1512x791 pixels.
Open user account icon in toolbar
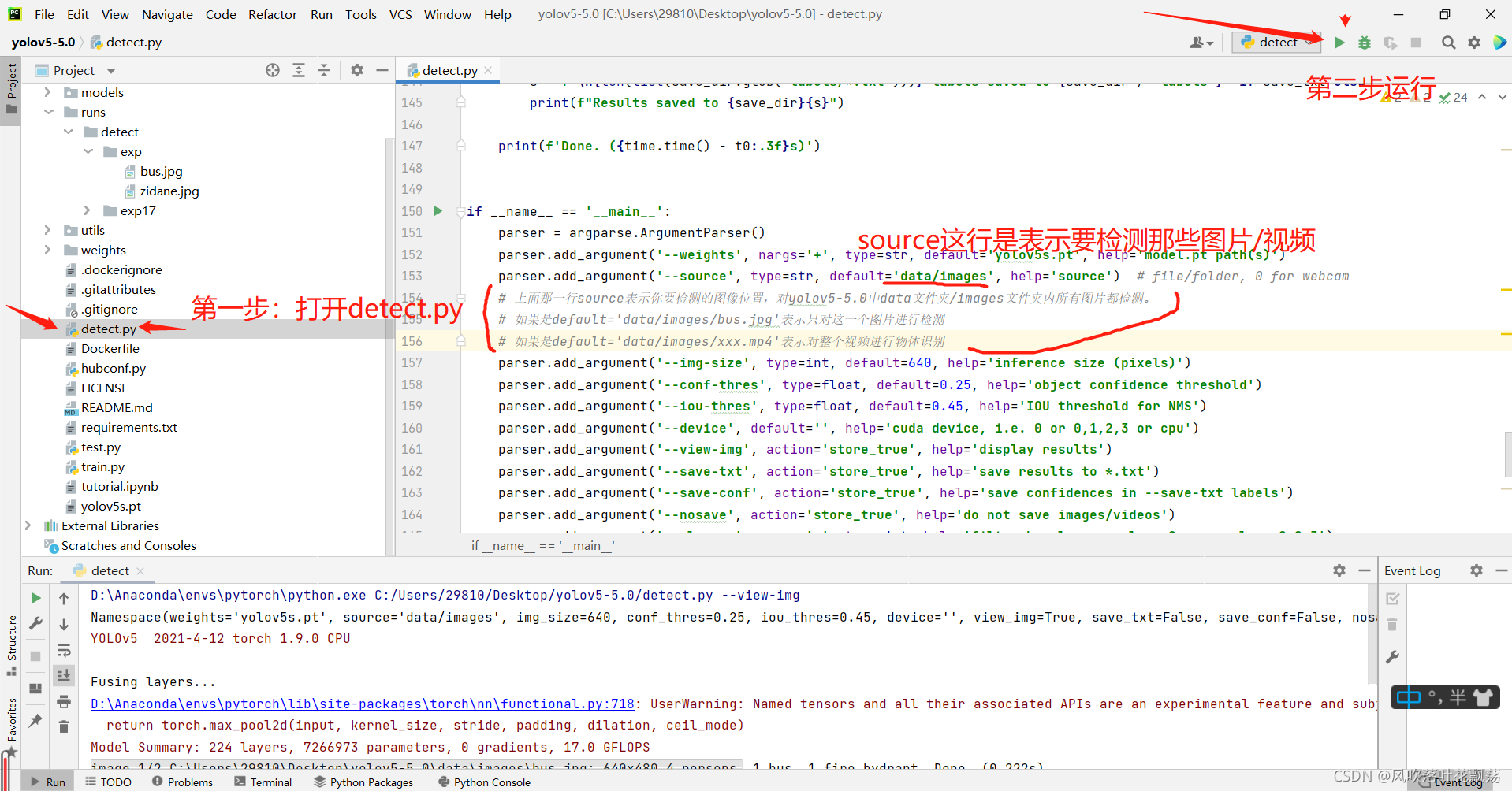click(1201, 43)
